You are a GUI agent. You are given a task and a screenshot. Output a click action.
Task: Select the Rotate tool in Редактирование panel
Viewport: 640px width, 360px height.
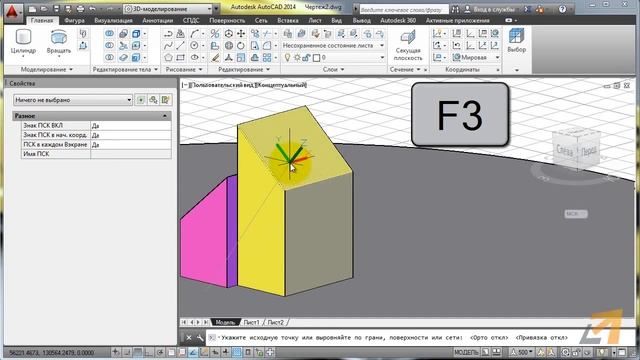[241, 46]
